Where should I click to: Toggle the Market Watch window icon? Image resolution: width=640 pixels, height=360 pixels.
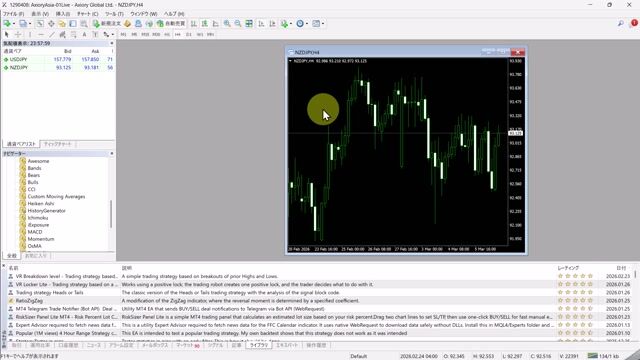40,24
